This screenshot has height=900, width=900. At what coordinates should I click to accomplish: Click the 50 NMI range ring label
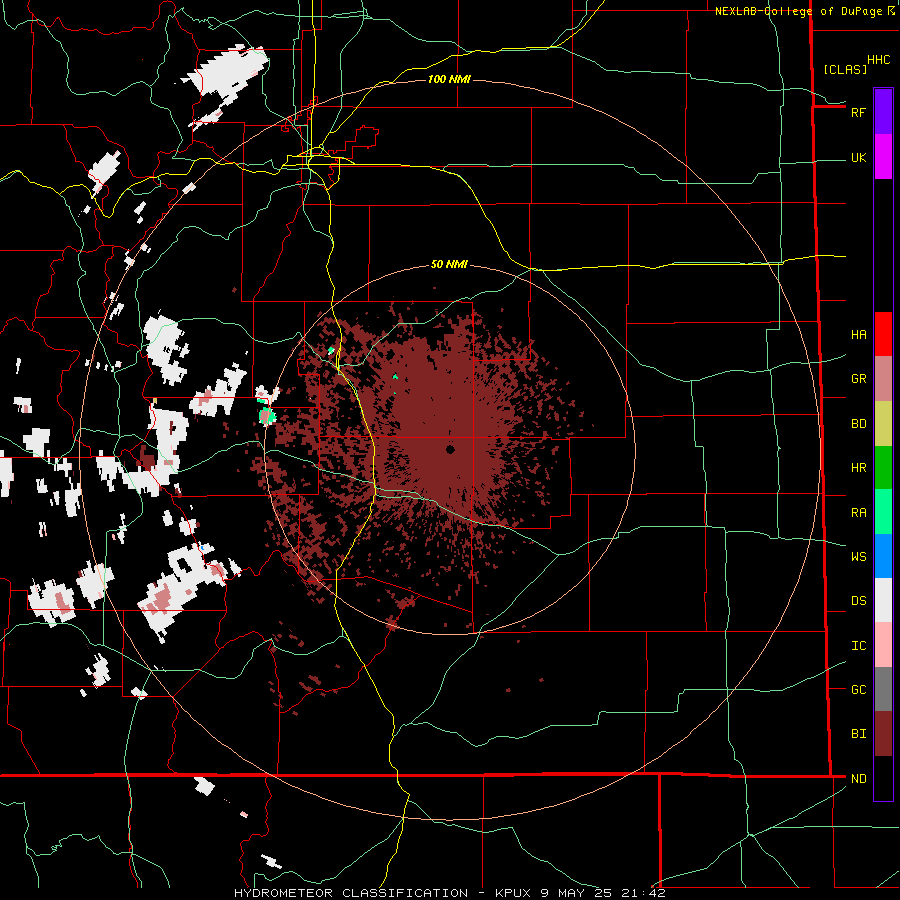click(449, 264)
